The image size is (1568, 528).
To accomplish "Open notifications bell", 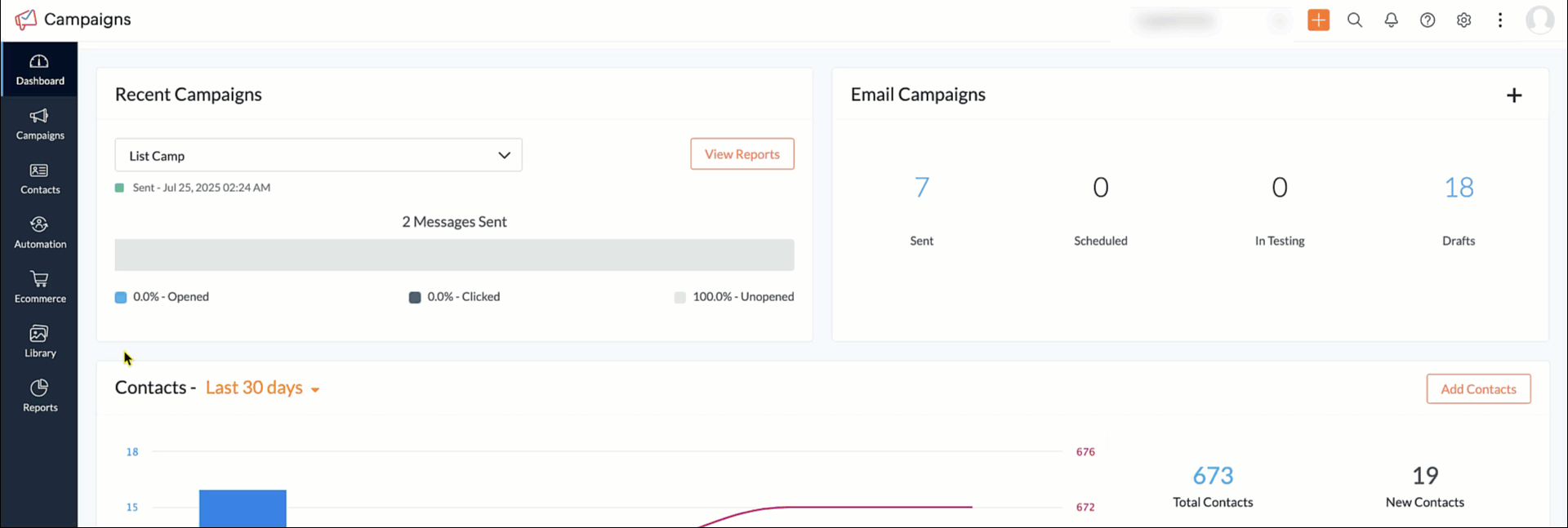I will [x=1391, y=20].
